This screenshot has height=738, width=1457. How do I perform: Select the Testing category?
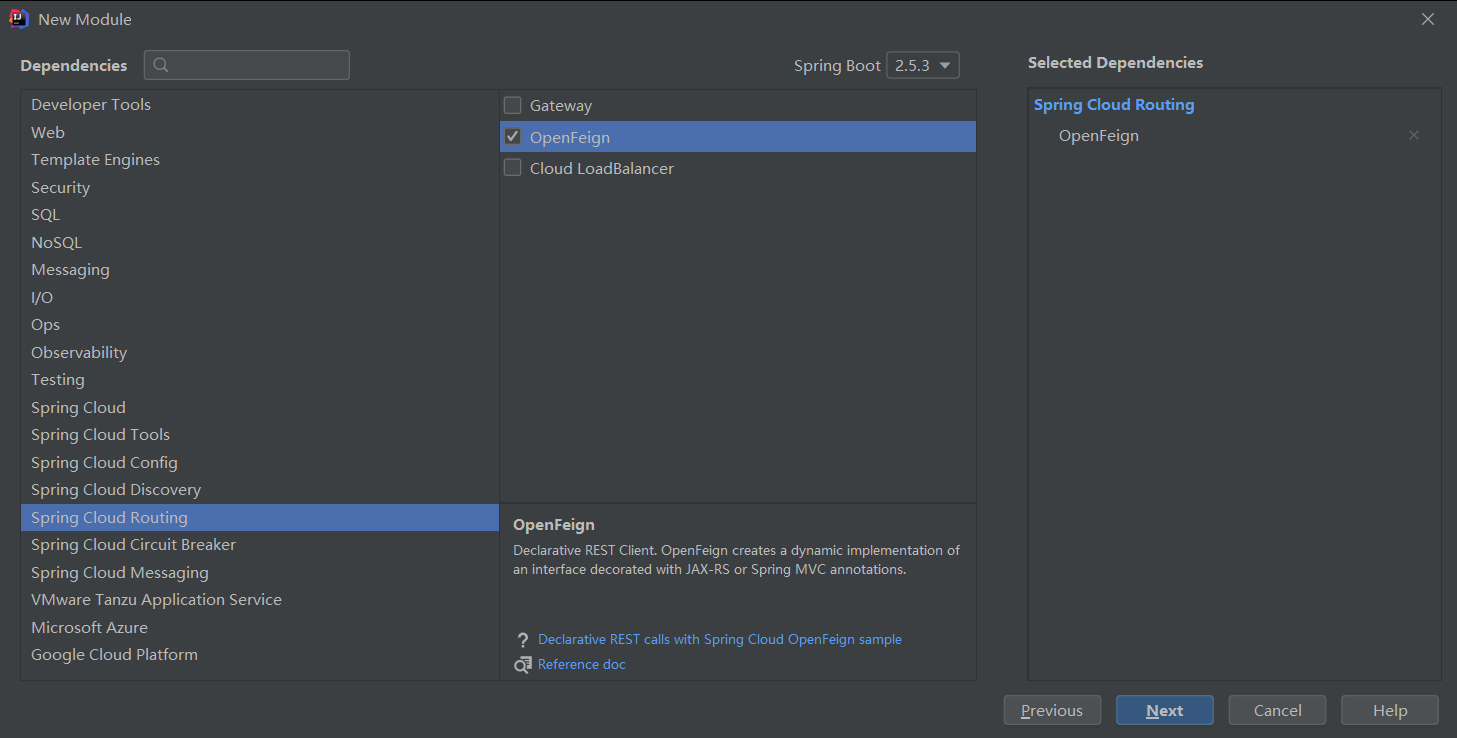coord(260,379)
